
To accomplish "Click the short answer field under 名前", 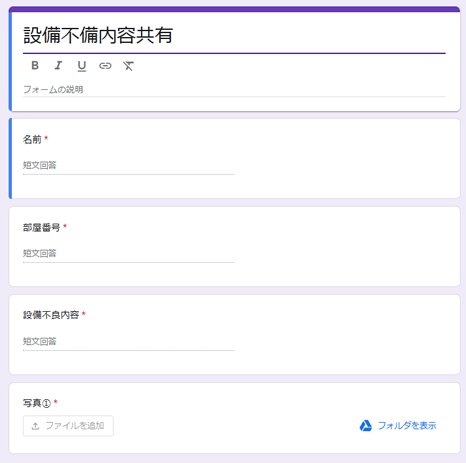I will pyautogui.click(x=129, y=166).
